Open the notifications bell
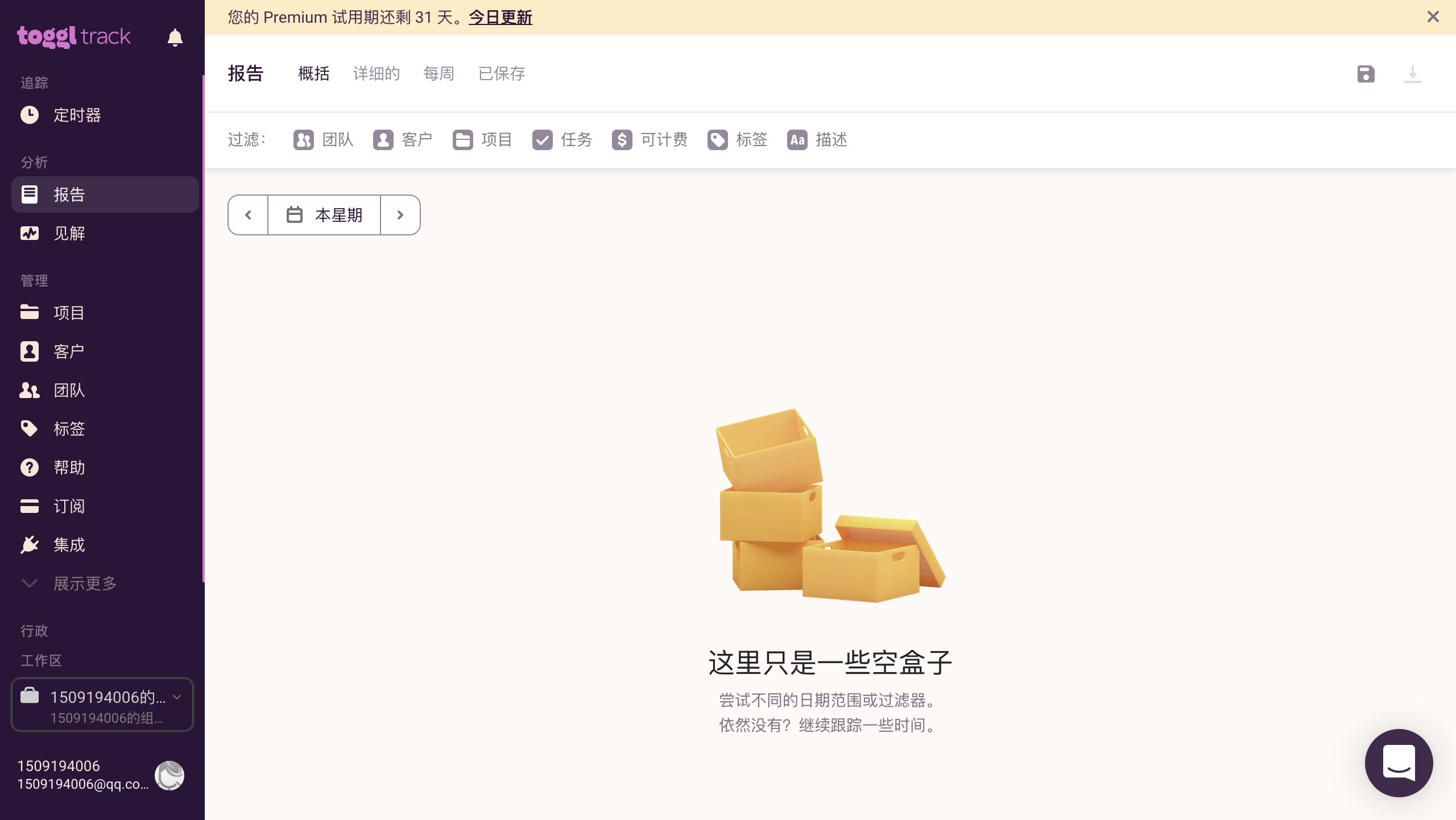Screen dimensions: 1456x820 coord(175,38)
